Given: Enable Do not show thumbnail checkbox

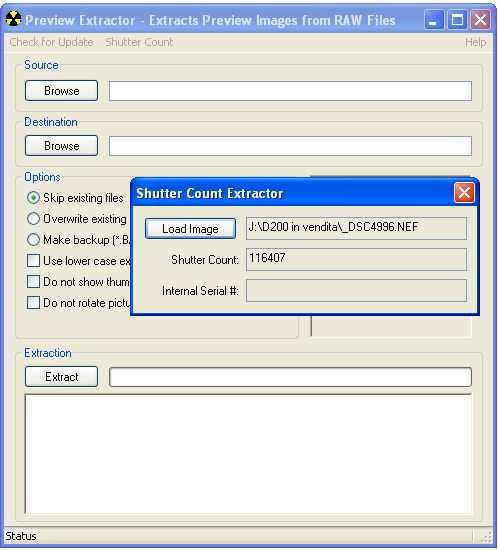Looking at the screenshot, I should (x=33, y=282).
